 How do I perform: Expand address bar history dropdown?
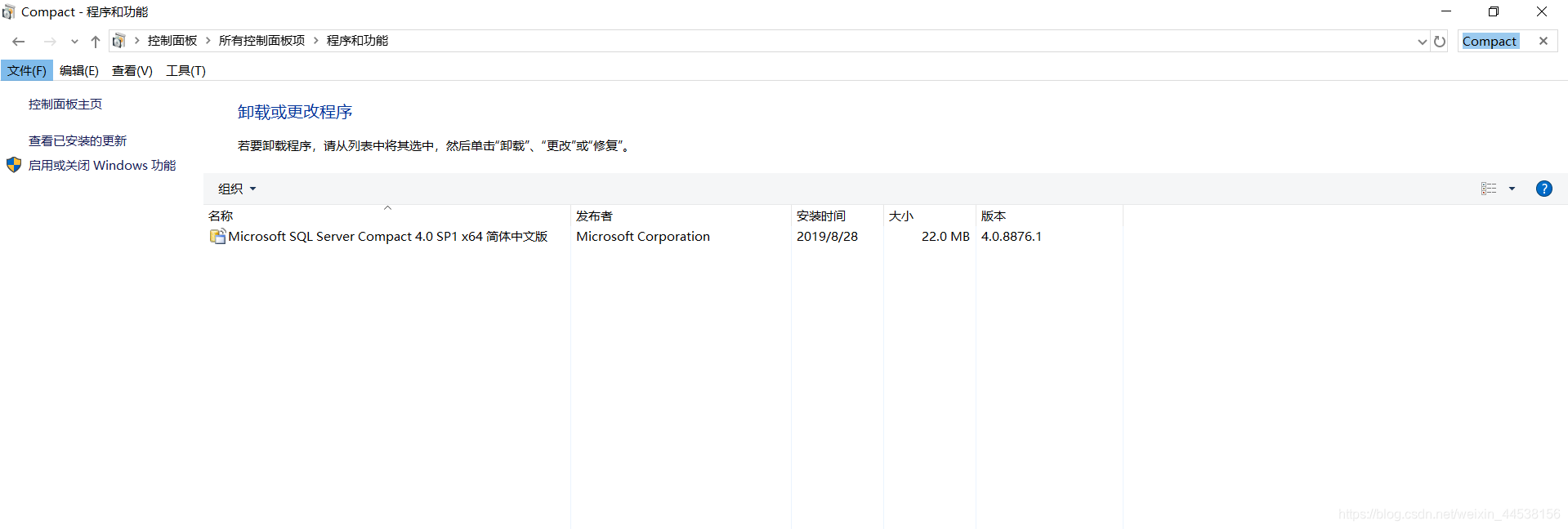(x=1423, y=42)
